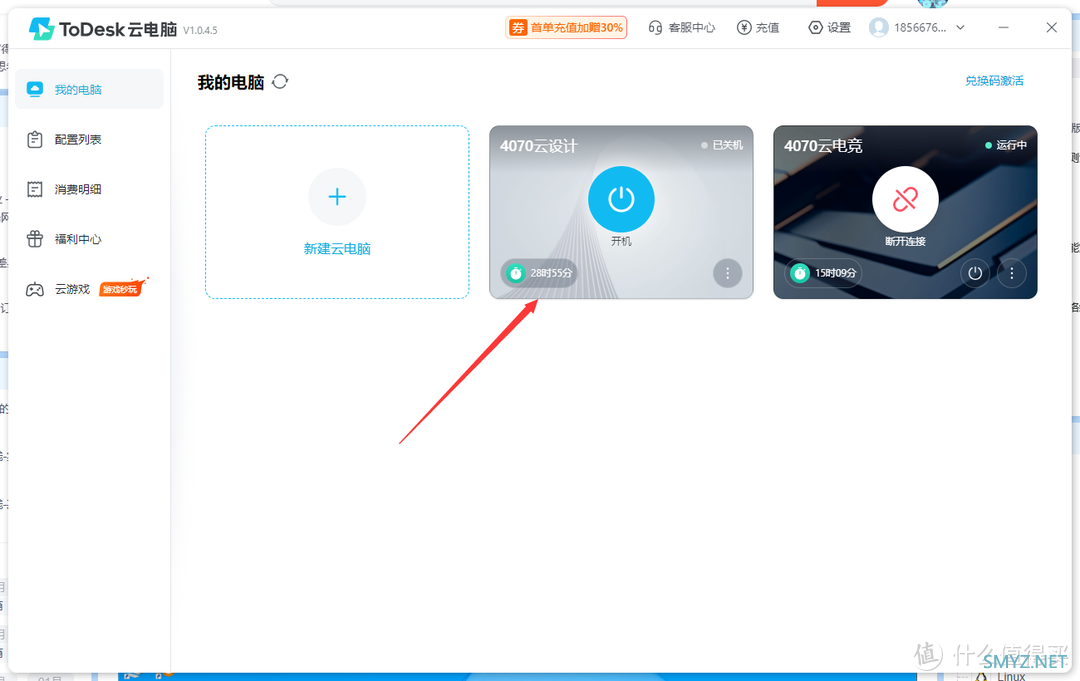Viewport: 1080px width, 681px height.
Task: Click the plus icon to create a cloud PC
Action: pos(337,197)
